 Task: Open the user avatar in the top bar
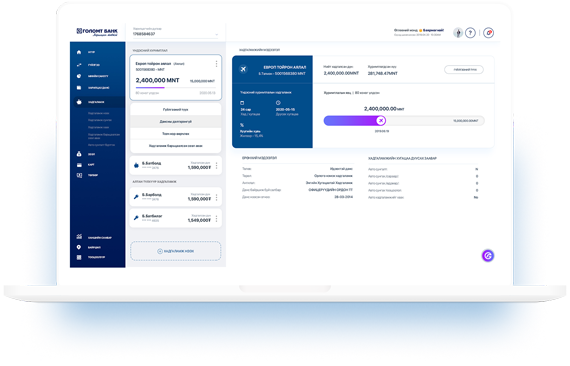[x=458, y=33]
